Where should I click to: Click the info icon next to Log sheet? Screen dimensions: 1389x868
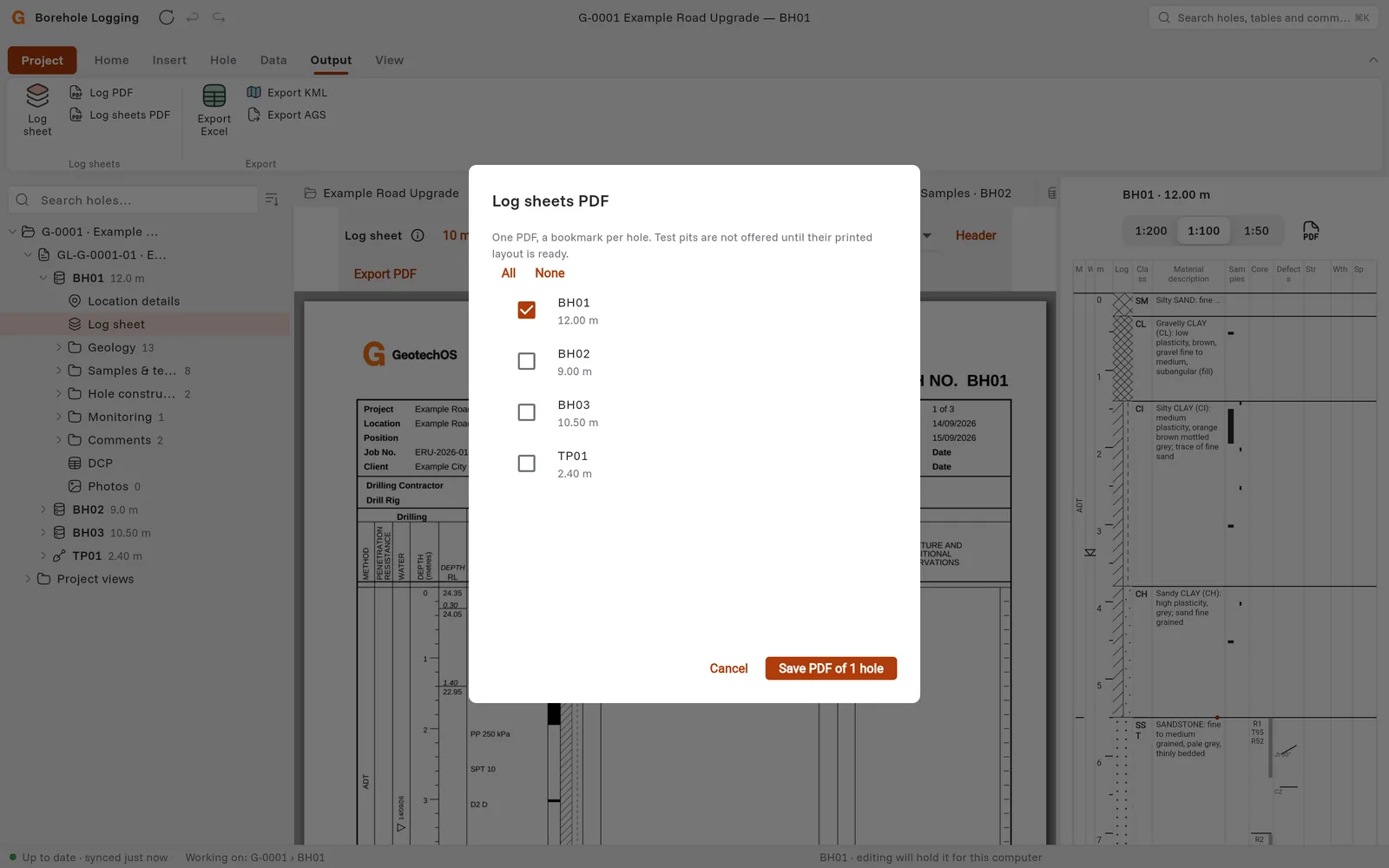click(x=418, y=235)
